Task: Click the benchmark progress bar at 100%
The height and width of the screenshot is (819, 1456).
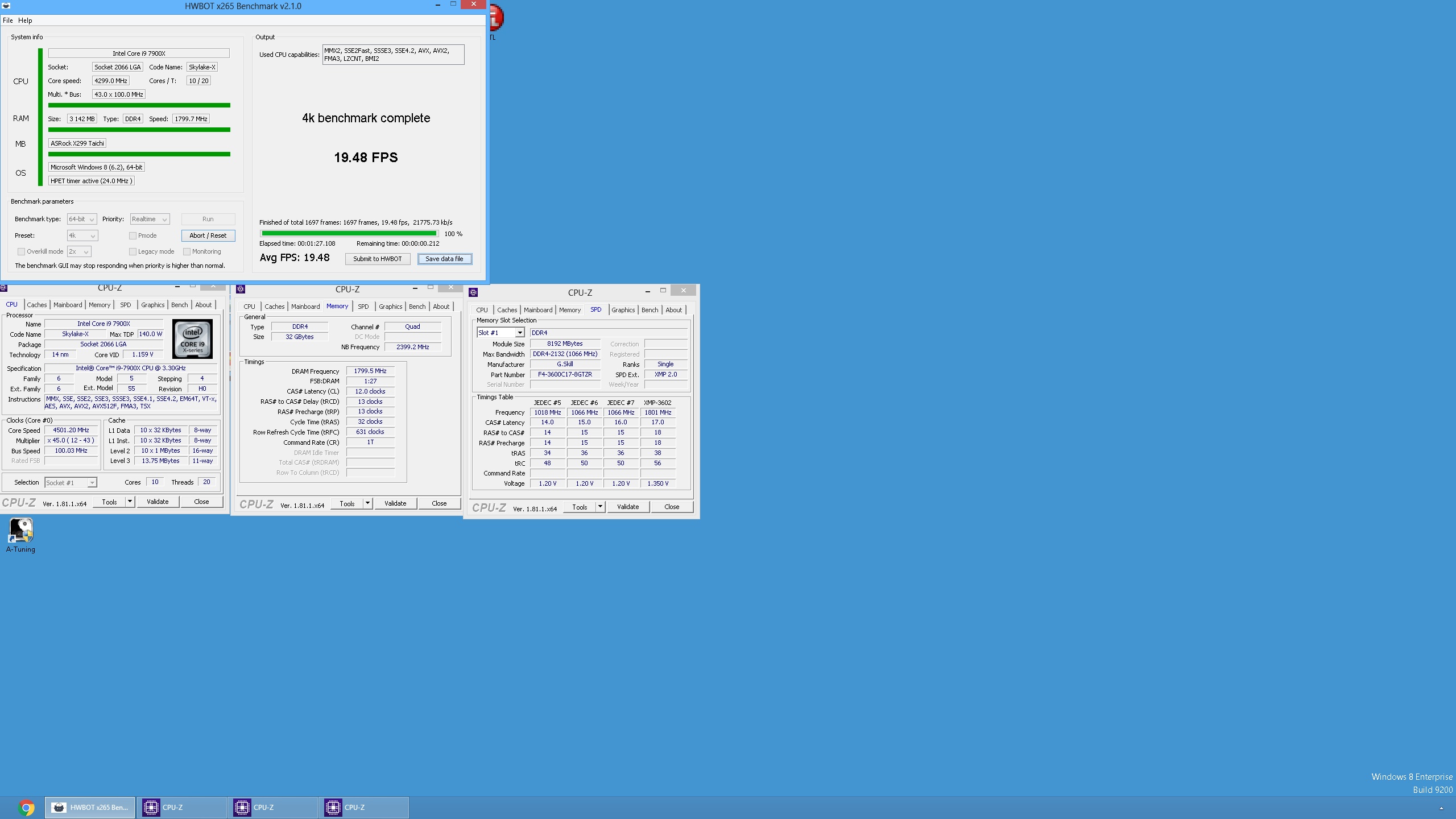Action: click(349, 233)
